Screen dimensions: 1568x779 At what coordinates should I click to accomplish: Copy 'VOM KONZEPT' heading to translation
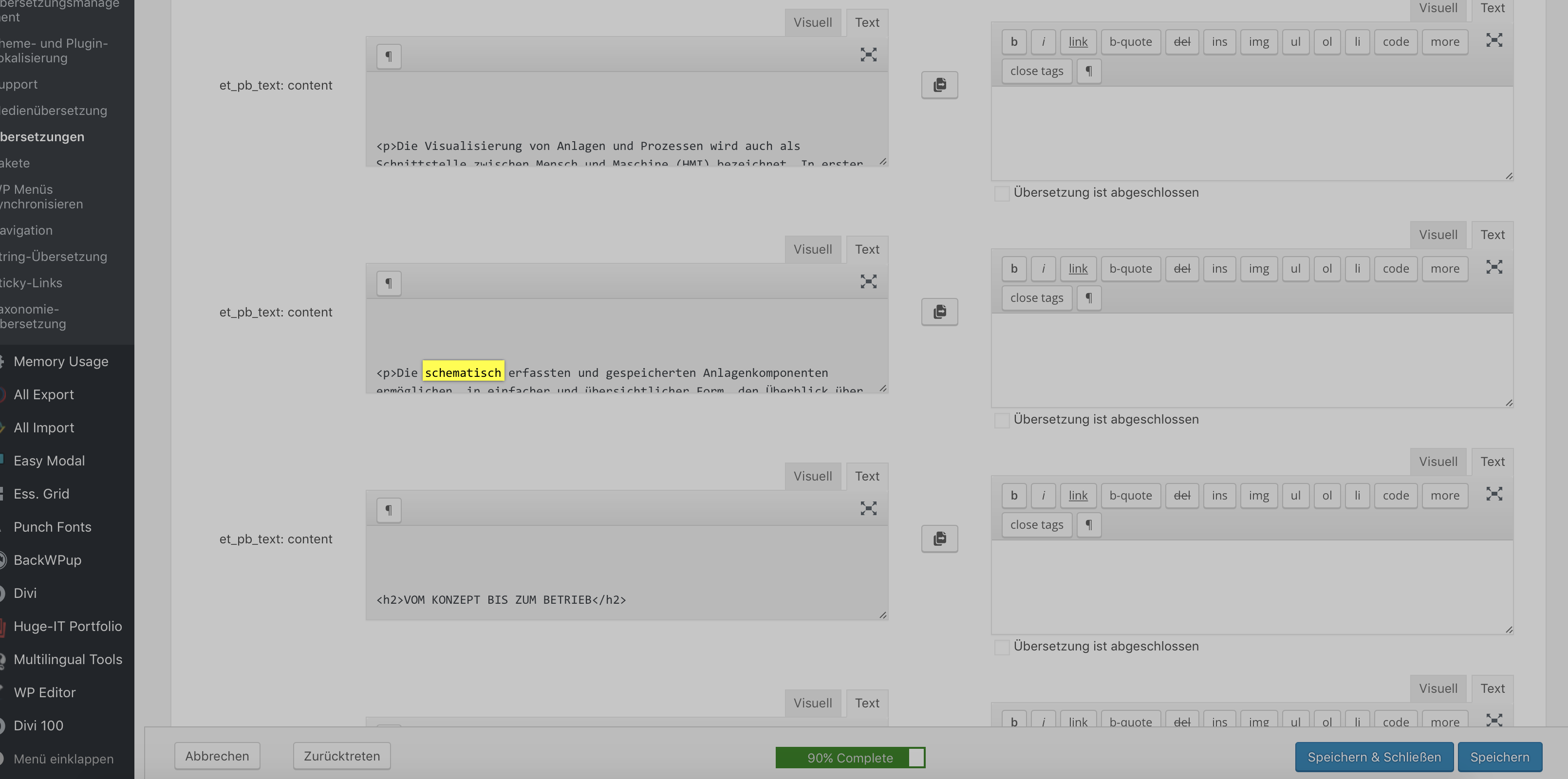point(939,538)
